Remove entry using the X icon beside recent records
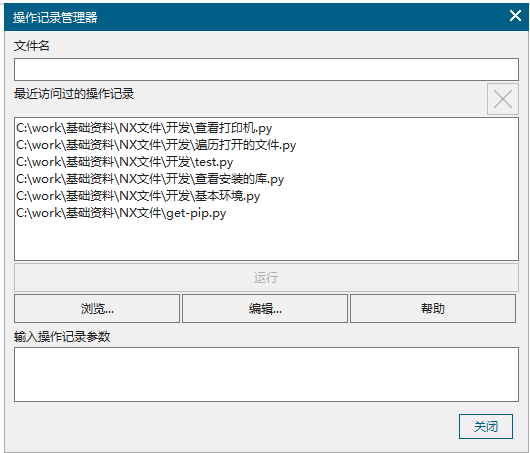The height and width of the screenshot is (453, 530). point(503,99)
